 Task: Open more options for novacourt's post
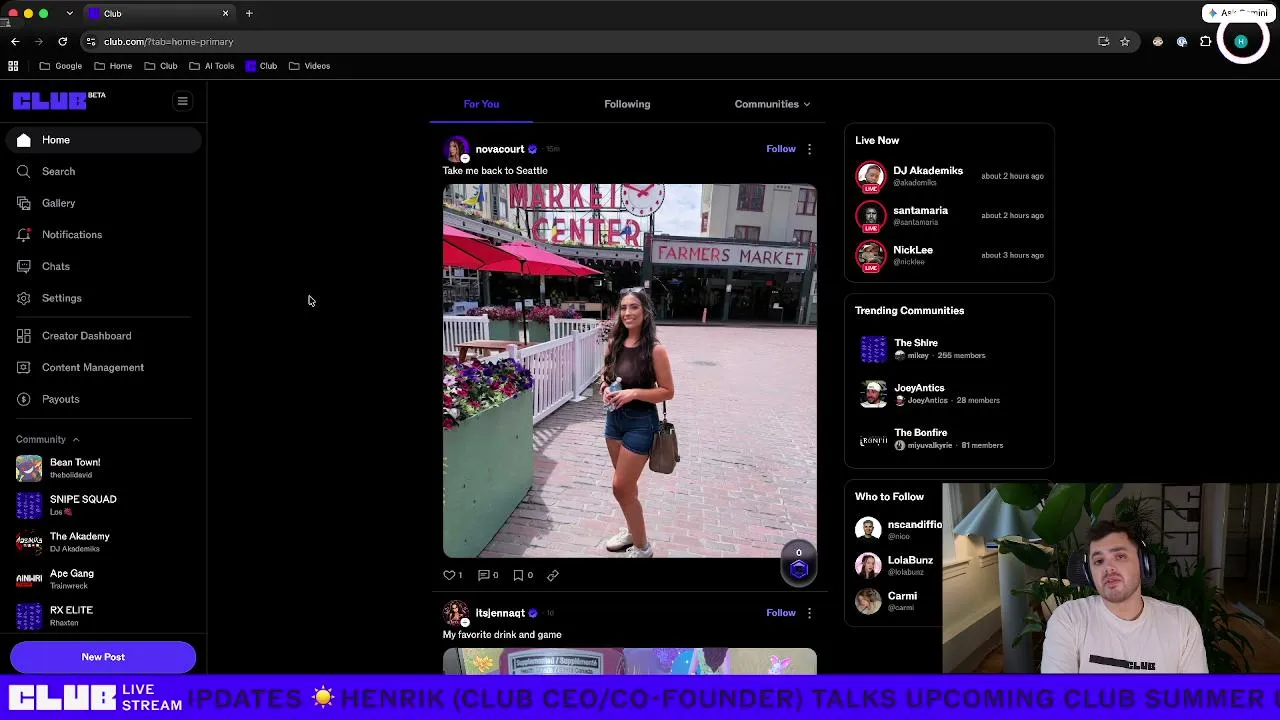click(x=809, y=149)
